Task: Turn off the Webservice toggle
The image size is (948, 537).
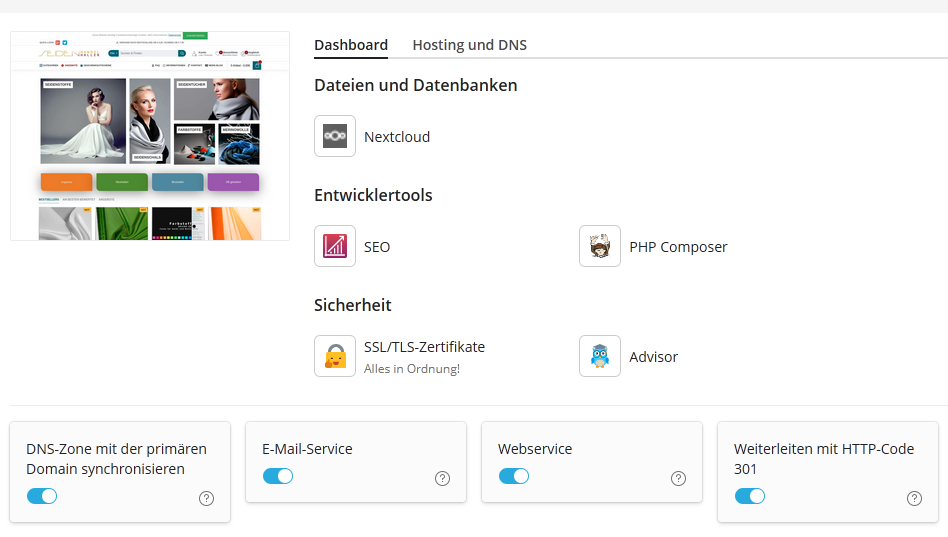Action: click(514, 476)
